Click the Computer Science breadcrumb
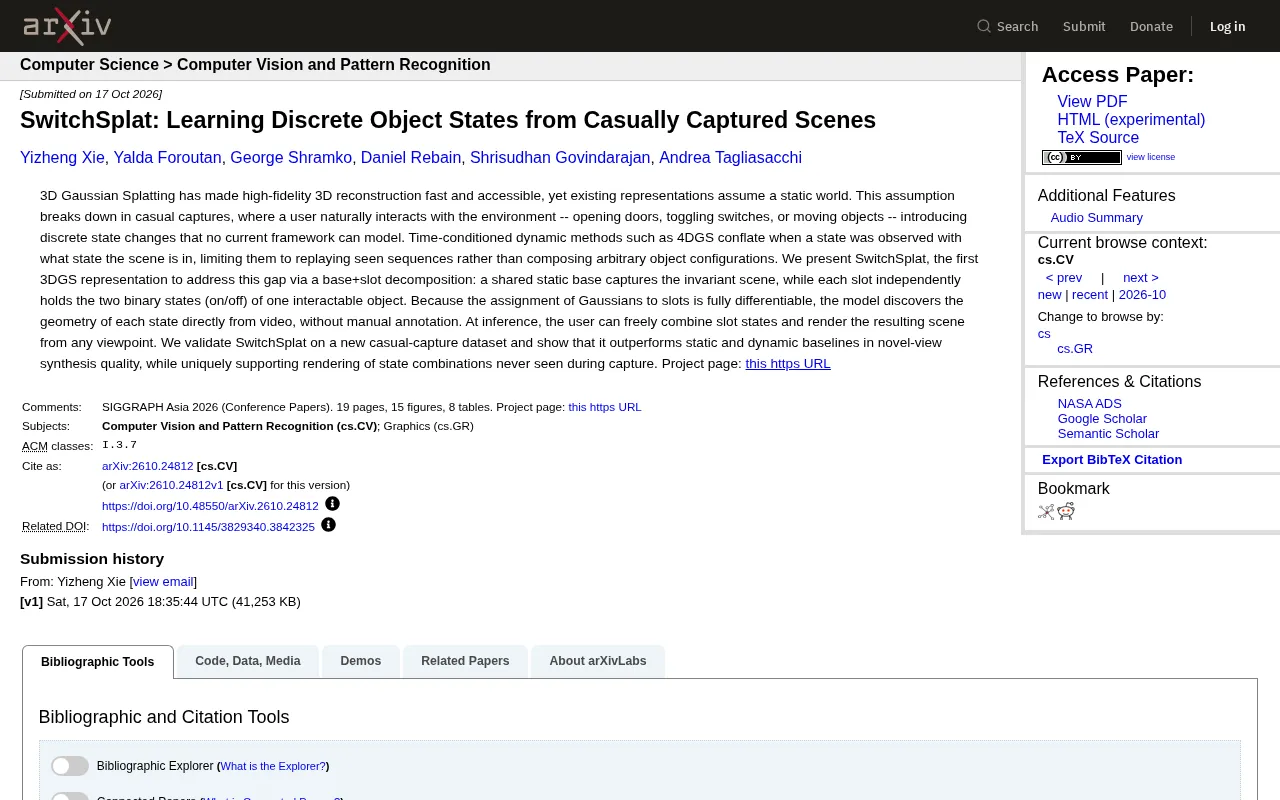This screenshot has width=1280, height=800. pyautogui.click(x=89, y=65)
